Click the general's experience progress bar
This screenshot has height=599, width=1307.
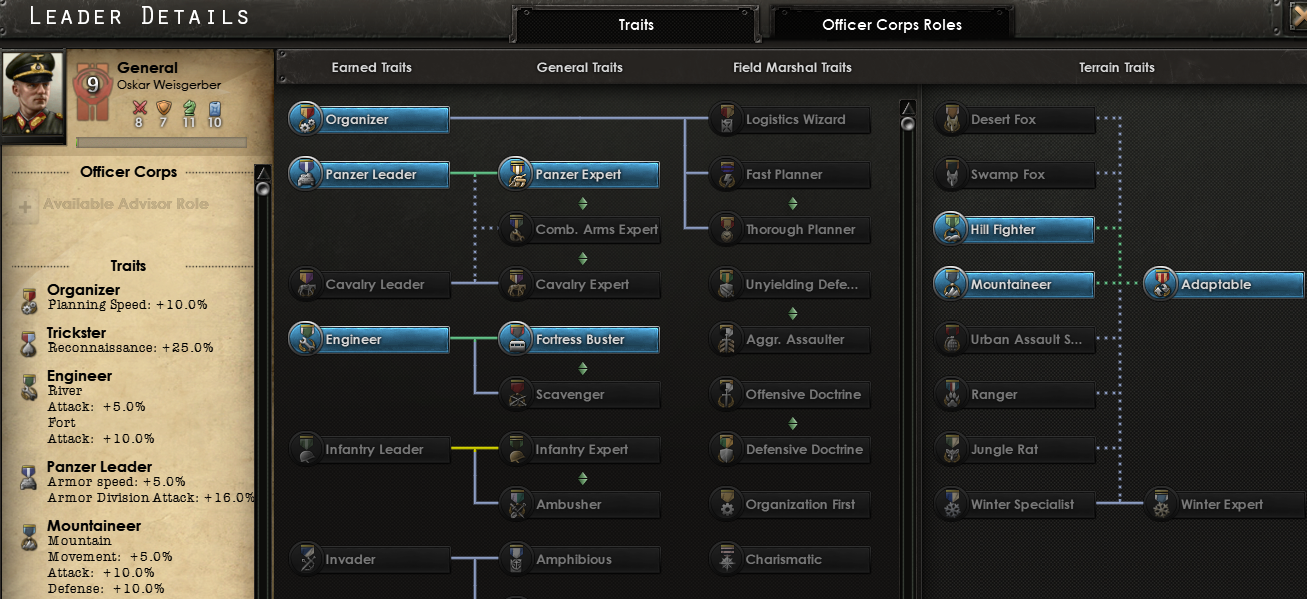click(x=161, y=142)
